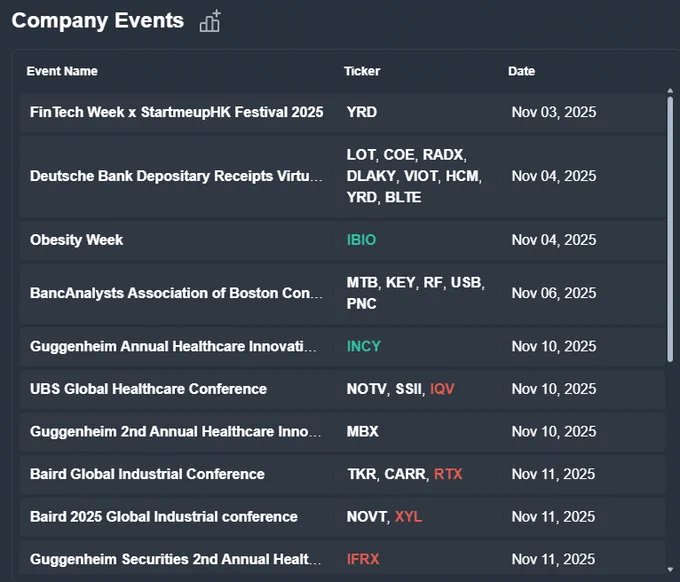Sort by the Date column header

tap(521, 71)
